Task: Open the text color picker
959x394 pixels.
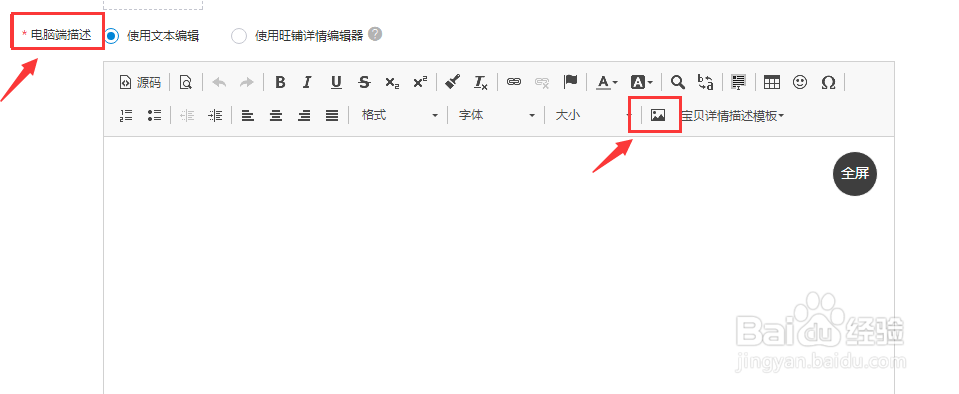Action: point(607,82)
